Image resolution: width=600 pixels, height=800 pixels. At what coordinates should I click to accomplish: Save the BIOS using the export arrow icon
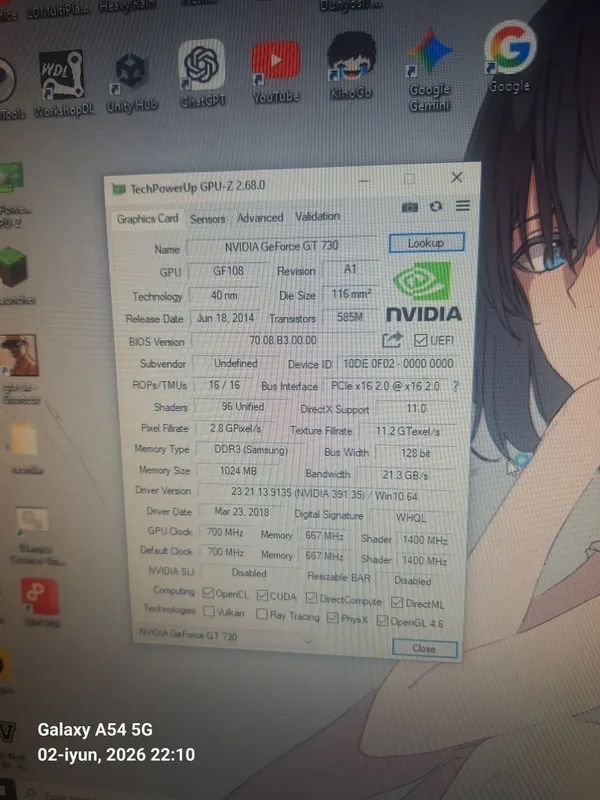click(392, 340)
